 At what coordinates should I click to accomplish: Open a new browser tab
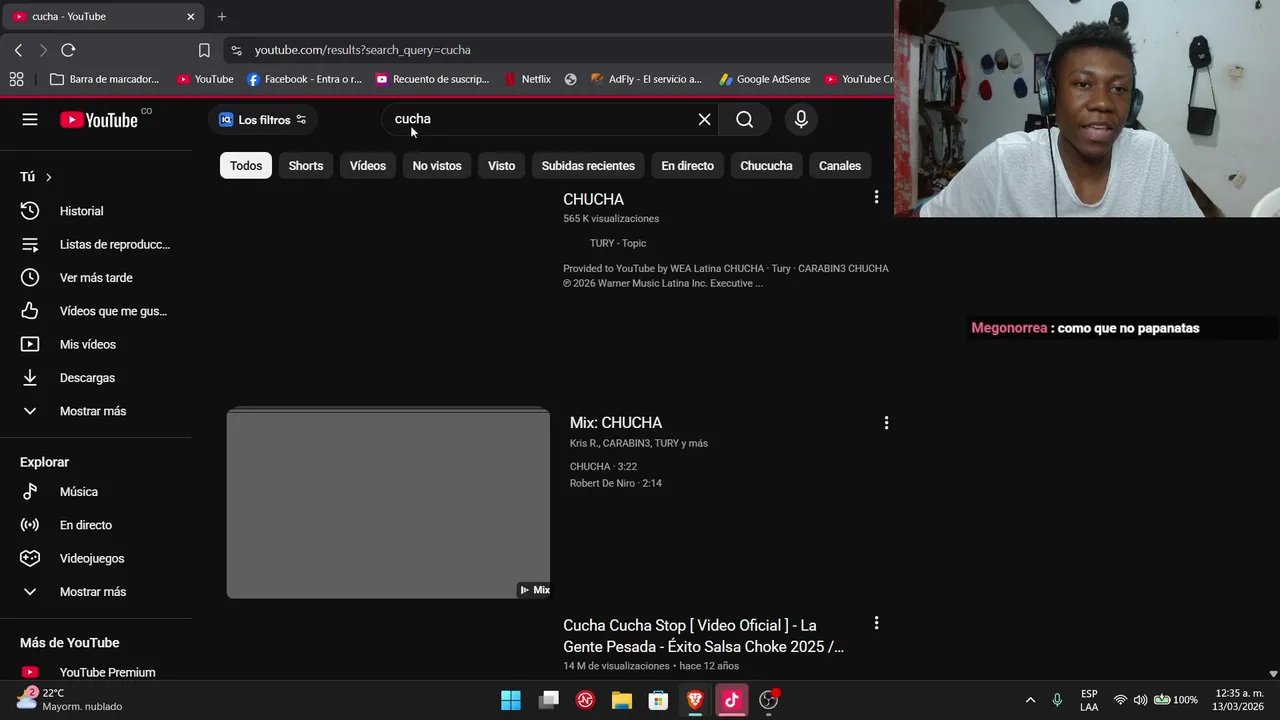(222, 16)
